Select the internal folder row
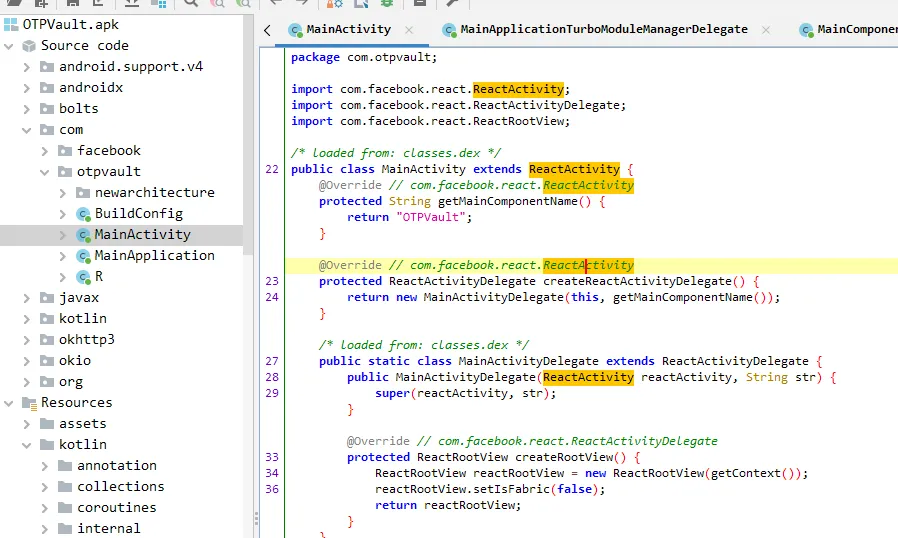Viewport: 898px width, 538px height. click(121, 528)
